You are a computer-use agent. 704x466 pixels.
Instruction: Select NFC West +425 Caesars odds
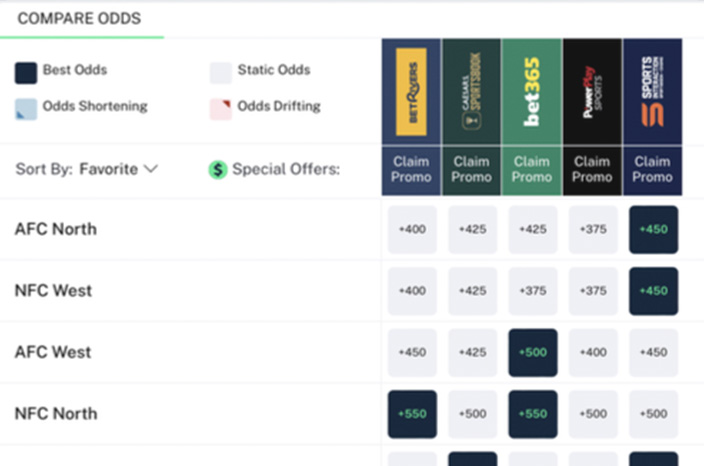point(472,291)
